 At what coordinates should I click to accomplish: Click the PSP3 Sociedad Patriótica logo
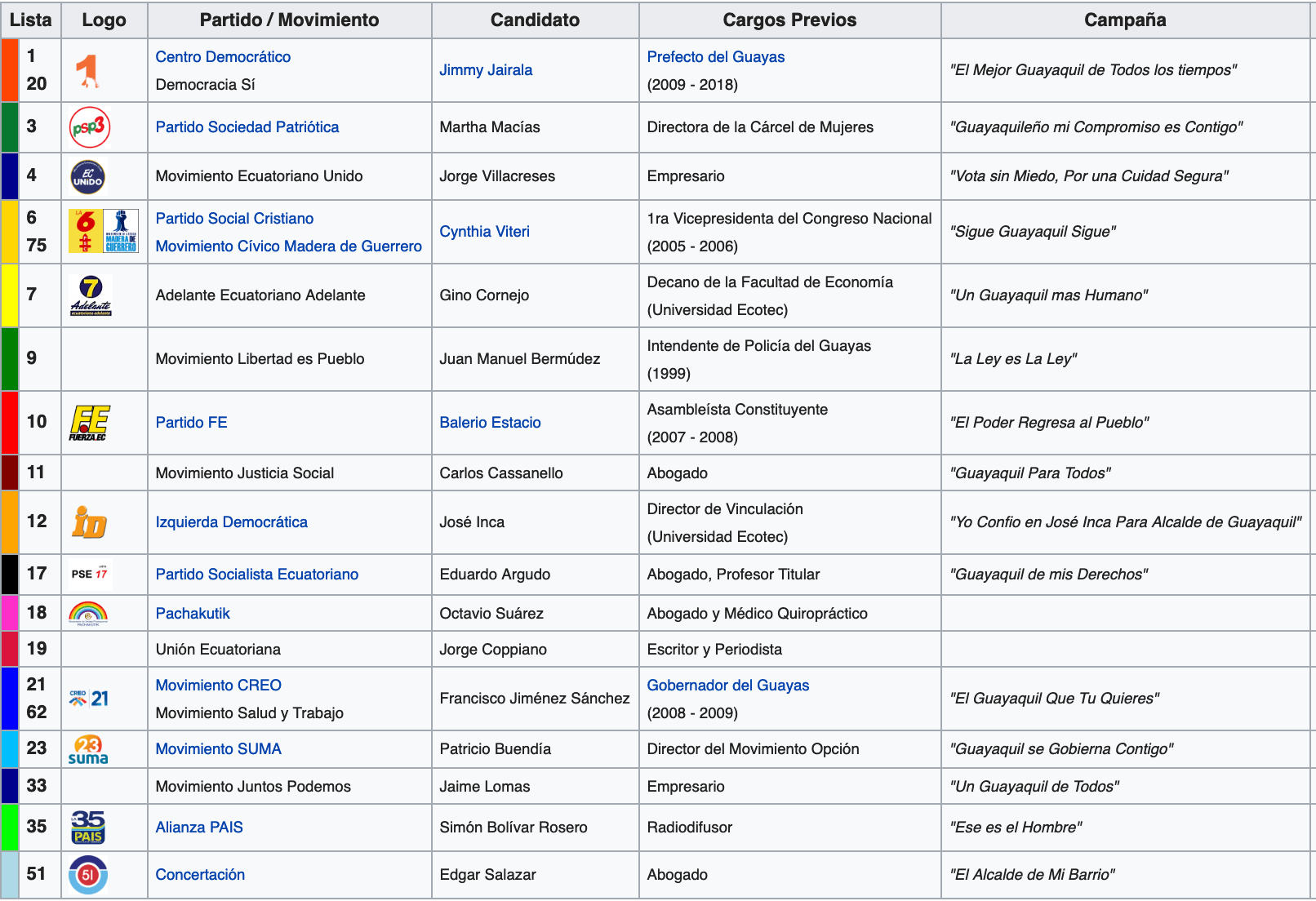point(90,127)
